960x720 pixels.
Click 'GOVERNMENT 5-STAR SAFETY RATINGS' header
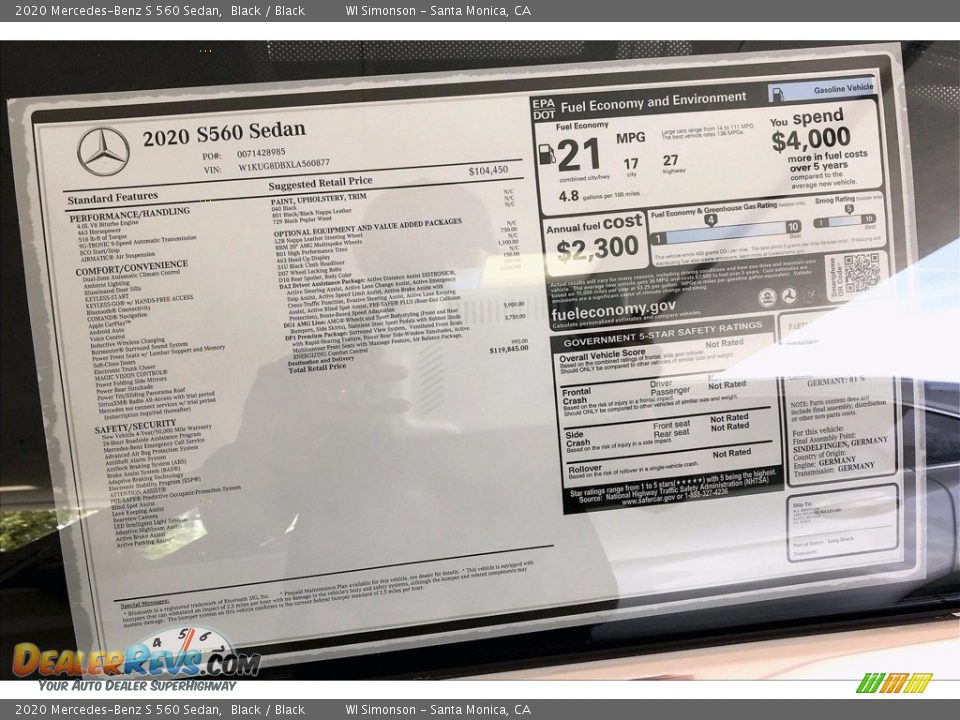pyautogui.click(x=662, y=334)
